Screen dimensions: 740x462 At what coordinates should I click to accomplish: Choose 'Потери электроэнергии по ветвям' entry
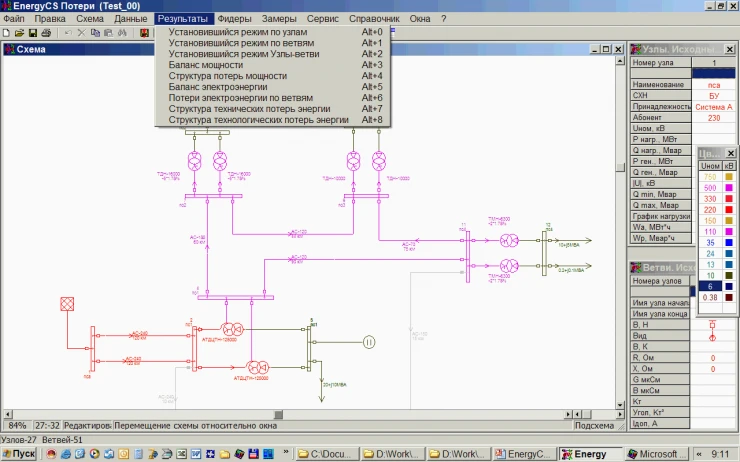(247, 98)
